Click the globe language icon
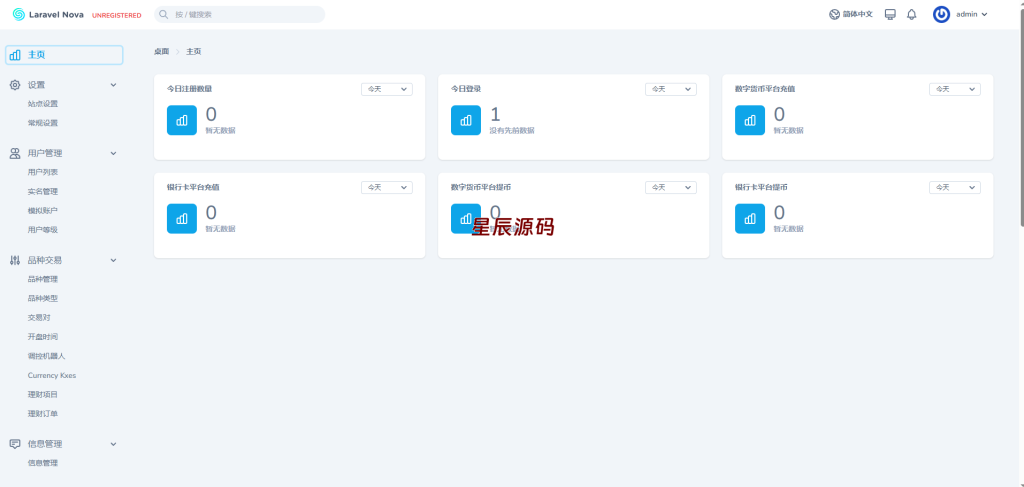This screenshot has height=487, width=1024. (834, 14)
